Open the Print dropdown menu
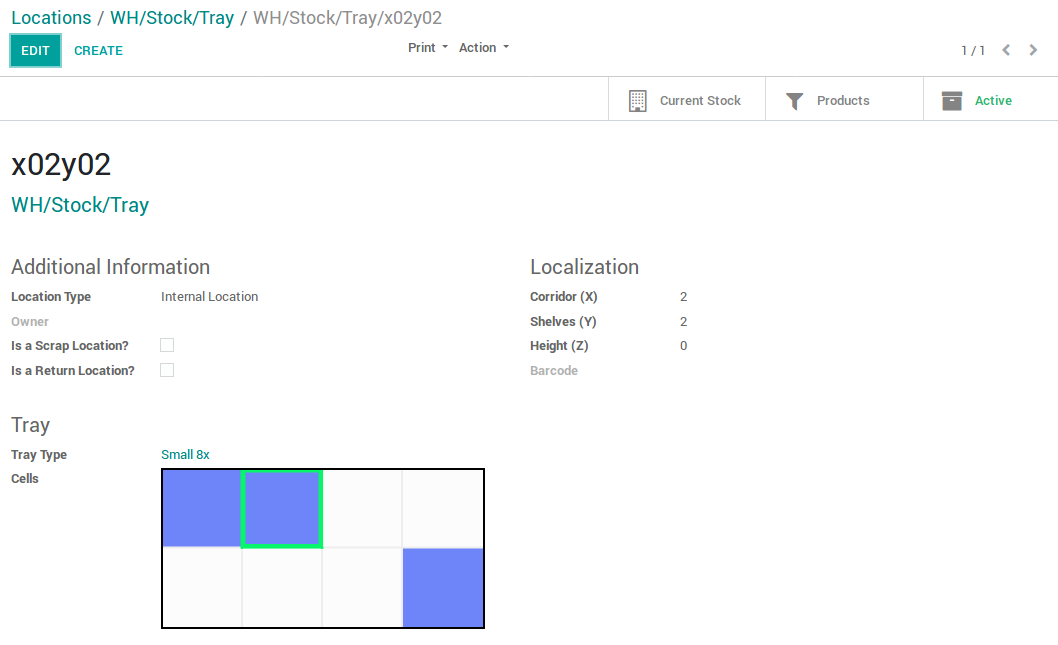Image resolution: width=1058 pixels, height=645 pixels. pyautogui.click(x=428, y=48)
